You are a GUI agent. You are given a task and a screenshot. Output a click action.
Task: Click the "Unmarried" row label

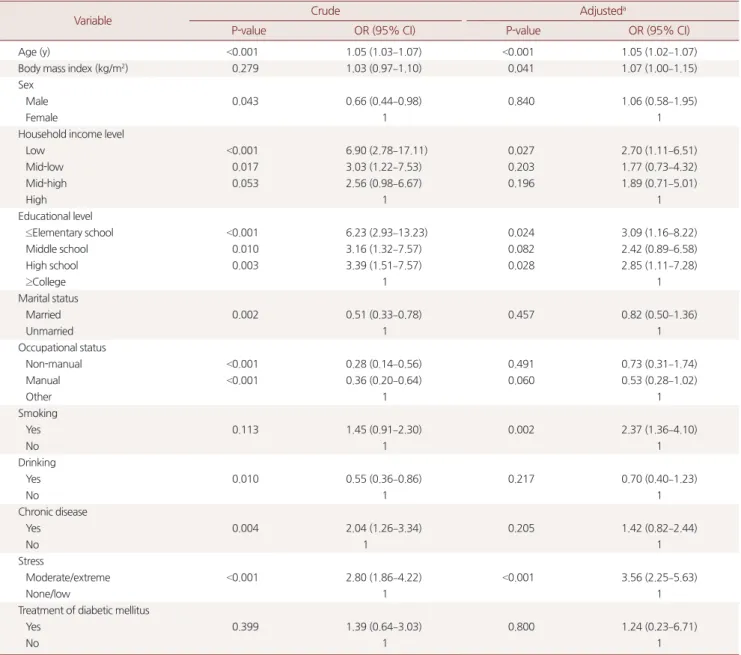click(49, 331)
